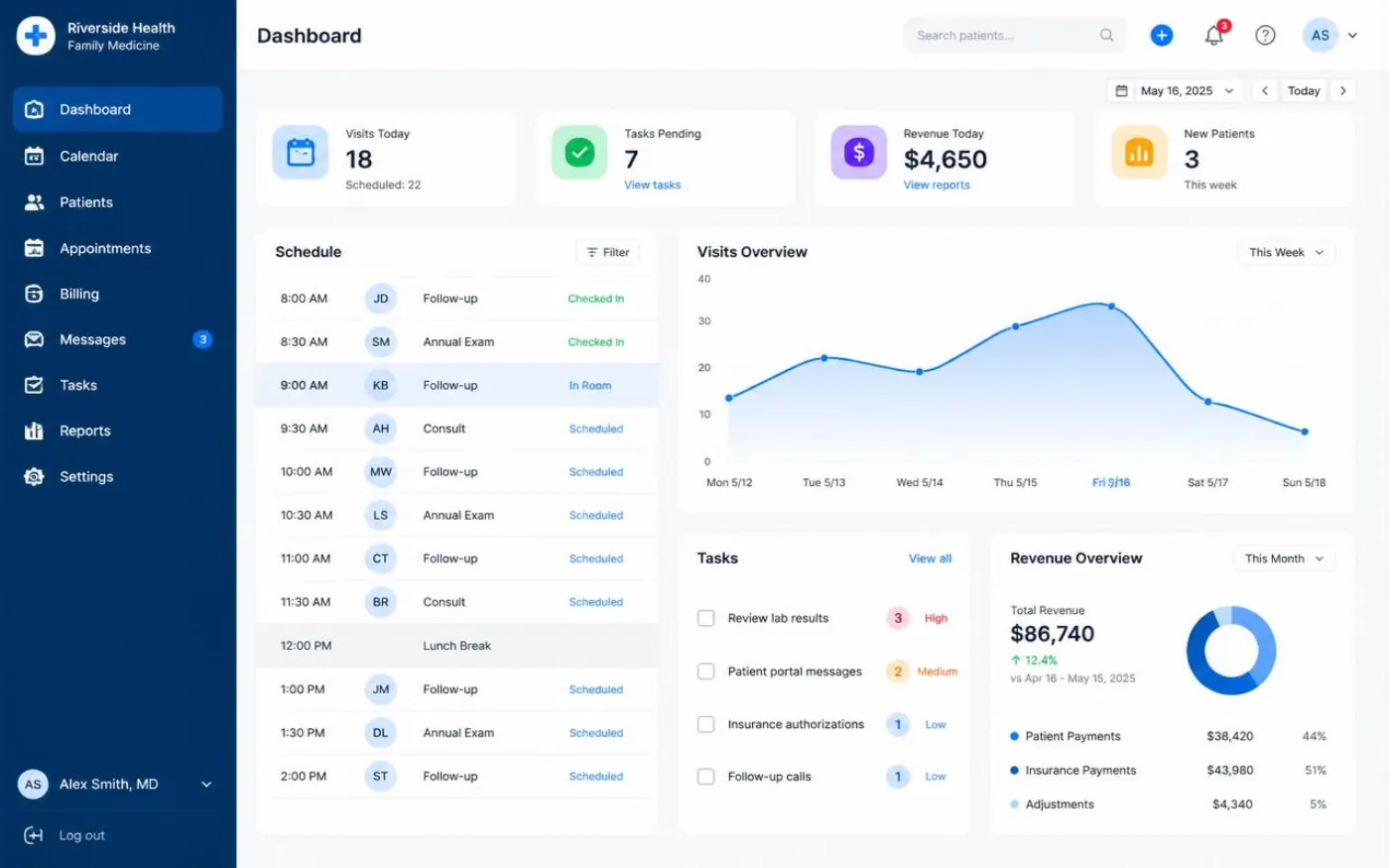1389x868 pixels.
Task: Click the Dashboard home icon in sidebar
Action: 34,109
